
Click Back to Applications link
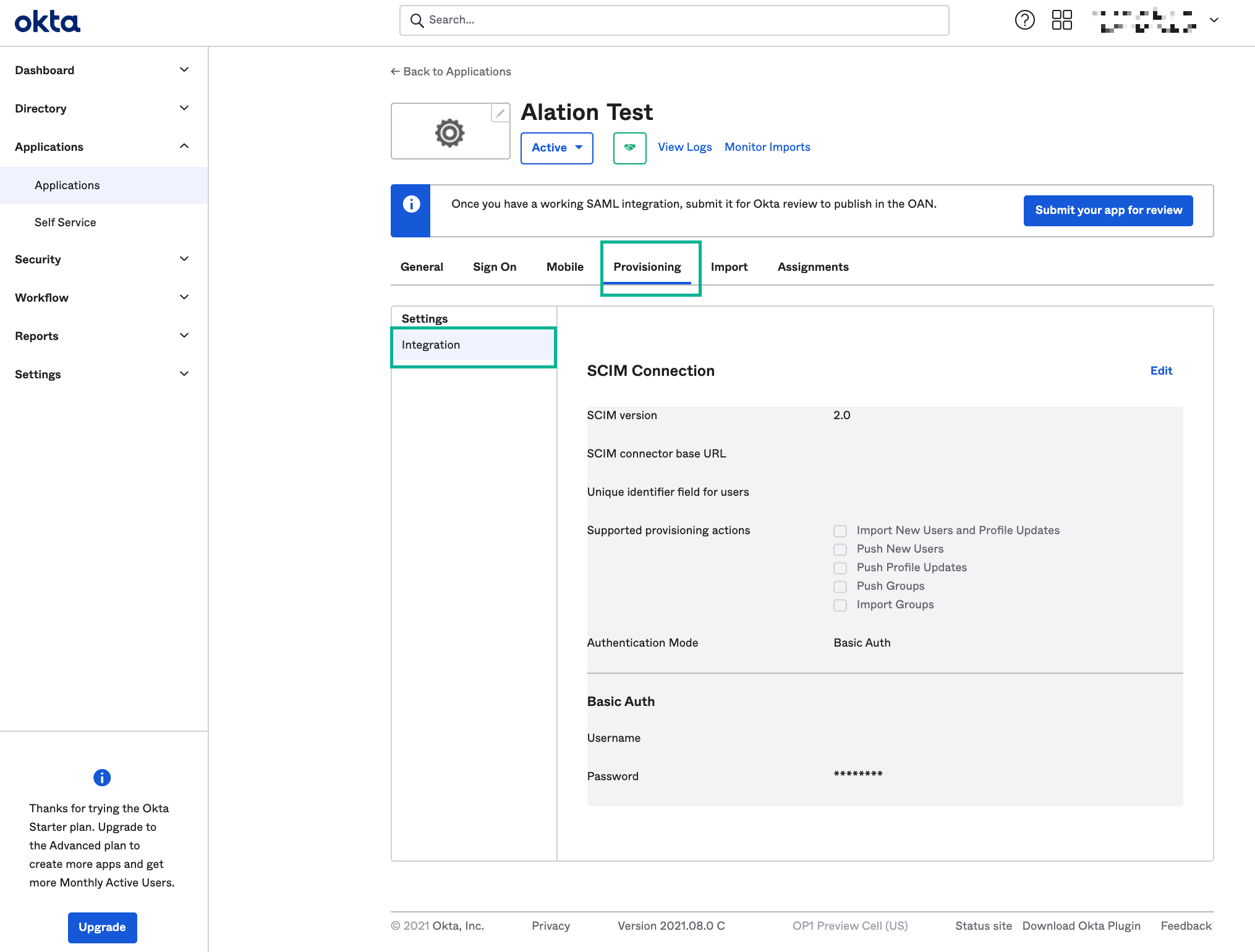[x=451, y=72]
